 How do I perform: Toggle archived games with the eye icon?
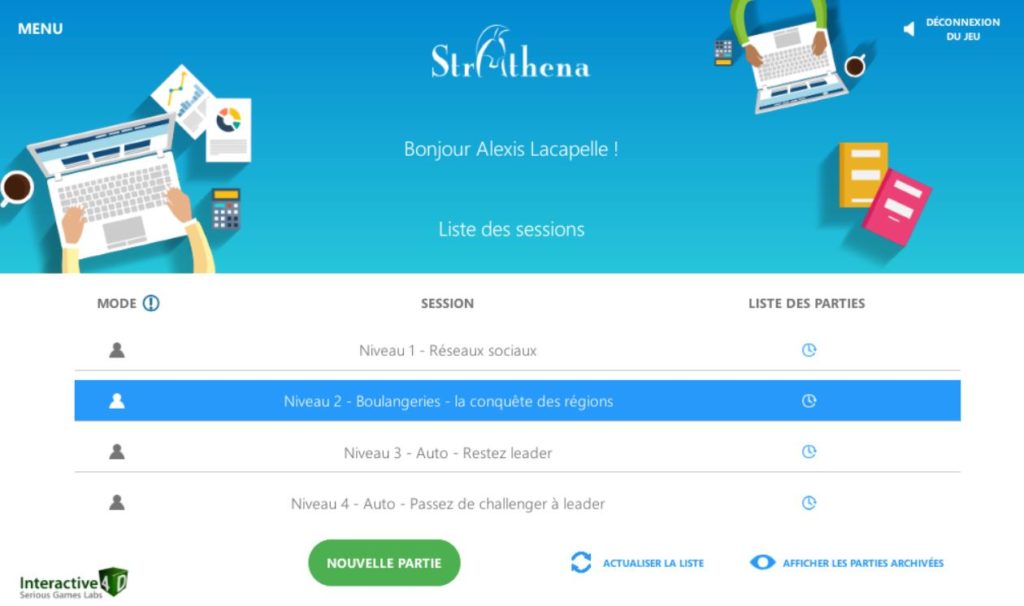(x=762, y=562)
